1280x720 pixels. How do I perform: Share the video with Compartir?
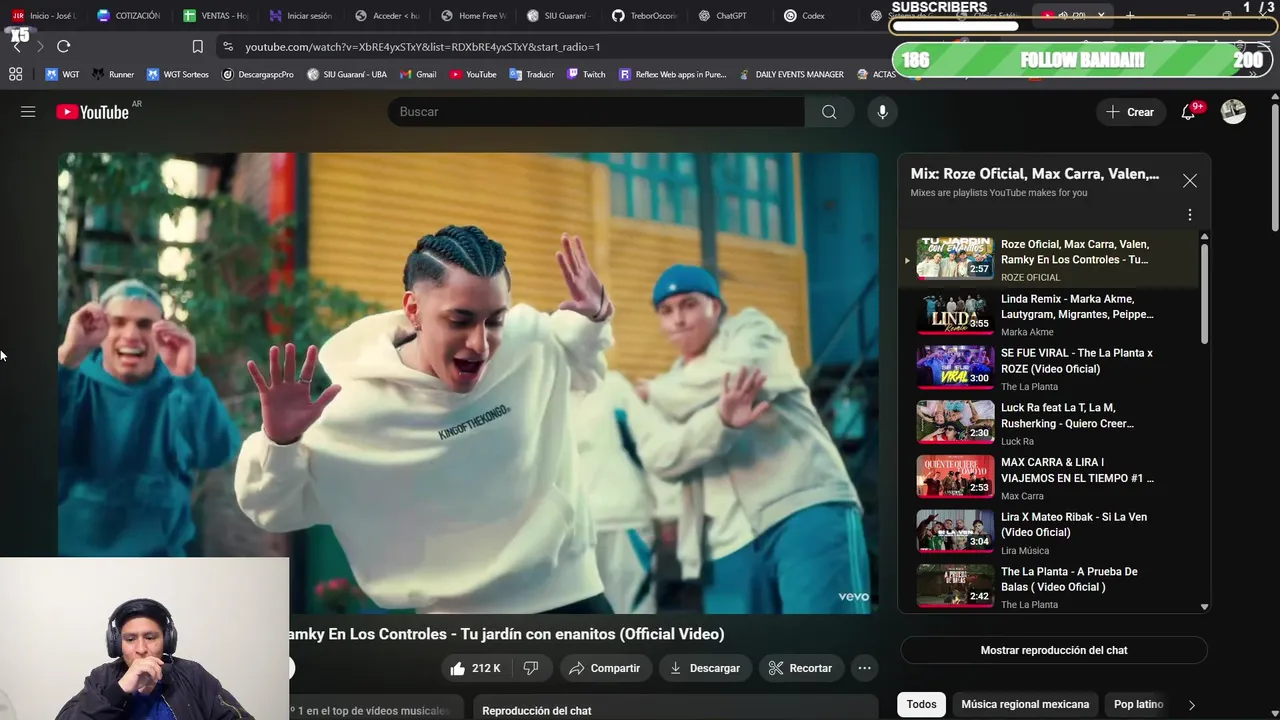tap(604, 668)
